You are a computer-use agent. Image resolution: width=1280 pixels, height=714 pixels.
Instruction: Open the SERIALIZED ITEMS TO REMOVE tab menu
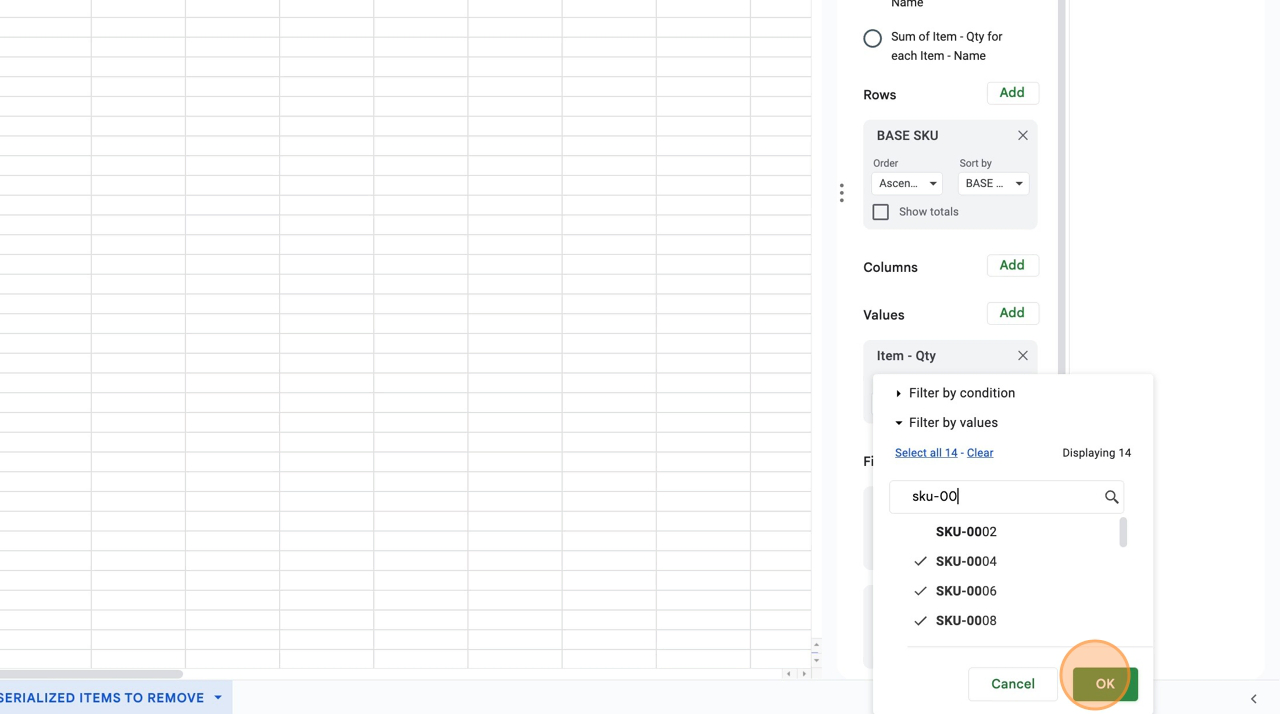(x=218, y=698)
